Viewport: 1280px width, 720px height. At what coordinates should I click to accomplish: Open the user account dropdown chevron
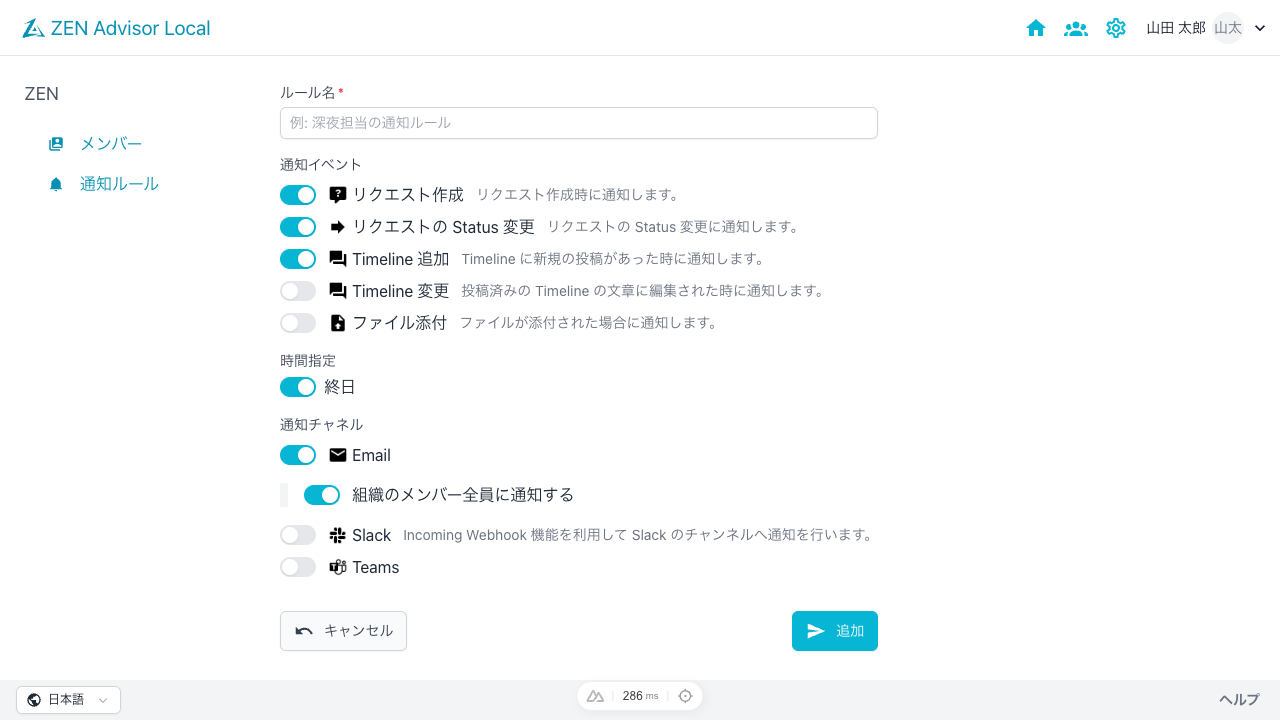(x=1259, y=28)
